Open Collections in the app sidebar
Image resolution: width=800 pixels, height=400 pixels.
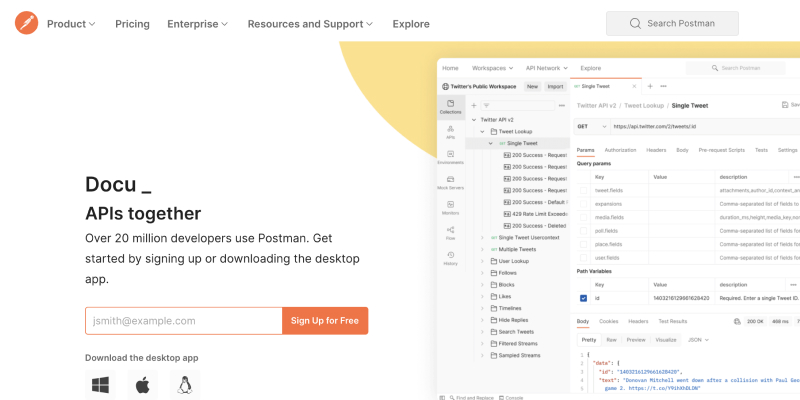451,107
